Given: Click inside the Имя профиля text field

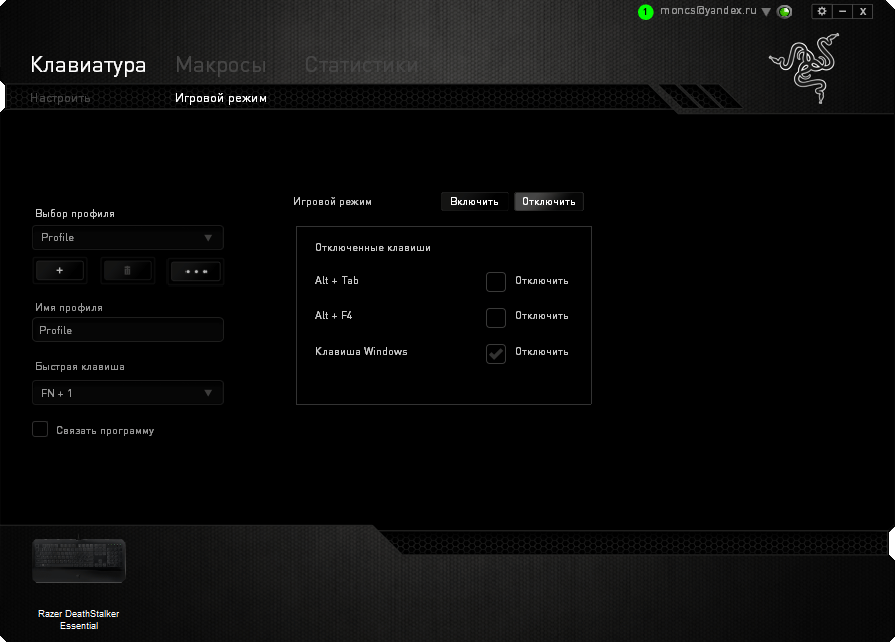Looking at the screenshot, I should (x=127, y=329).
